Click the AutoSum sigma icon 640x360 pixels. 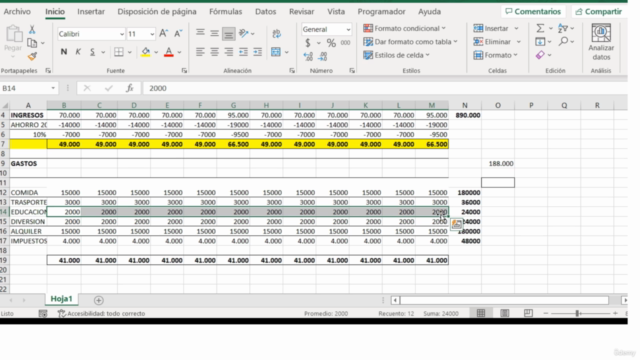click(540, 28)
